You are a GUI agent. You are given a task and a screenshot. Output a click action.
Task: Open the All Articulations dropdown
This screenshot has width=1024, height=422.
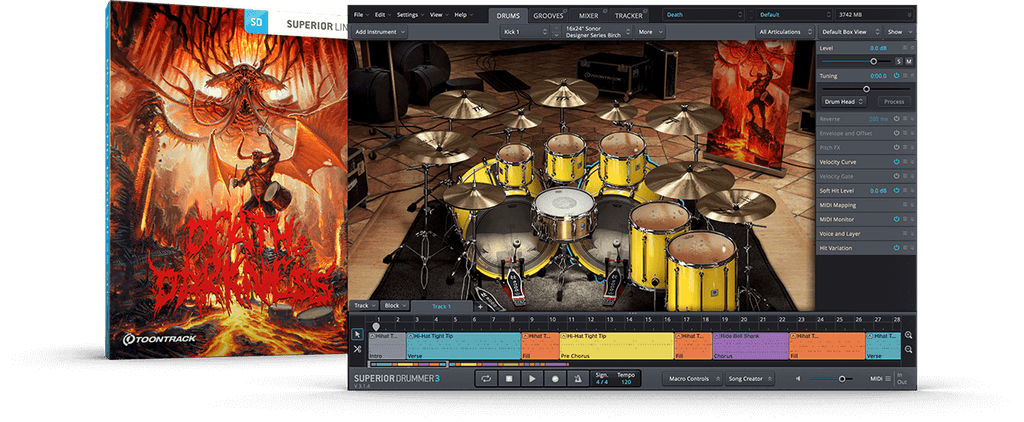786,31
